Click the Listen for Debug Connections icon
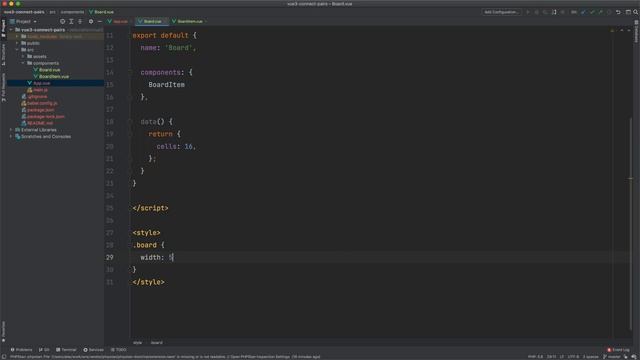Viewport: 640px width, 360px height. coord(554,12)
